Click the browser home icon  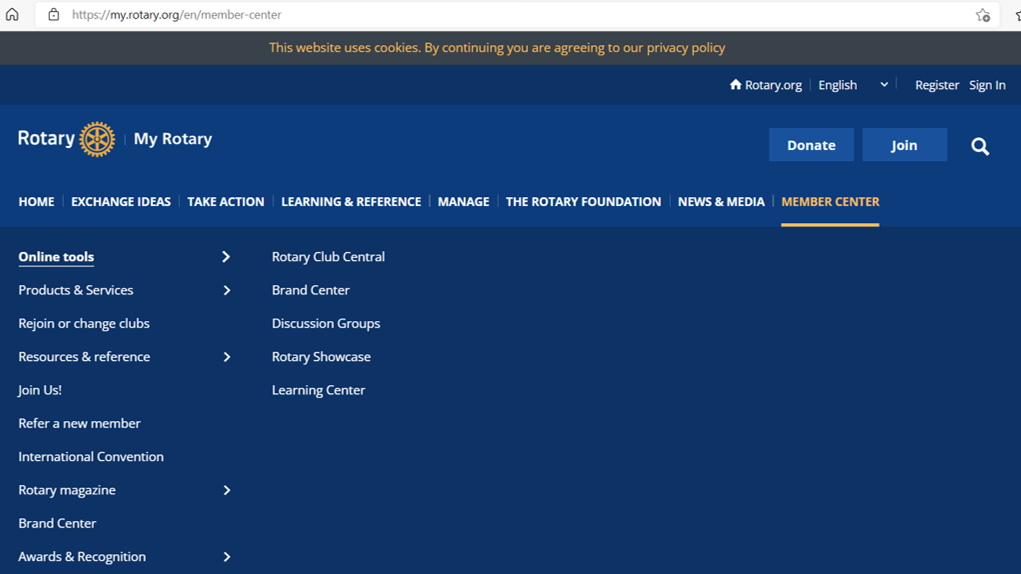click(12, 14)
